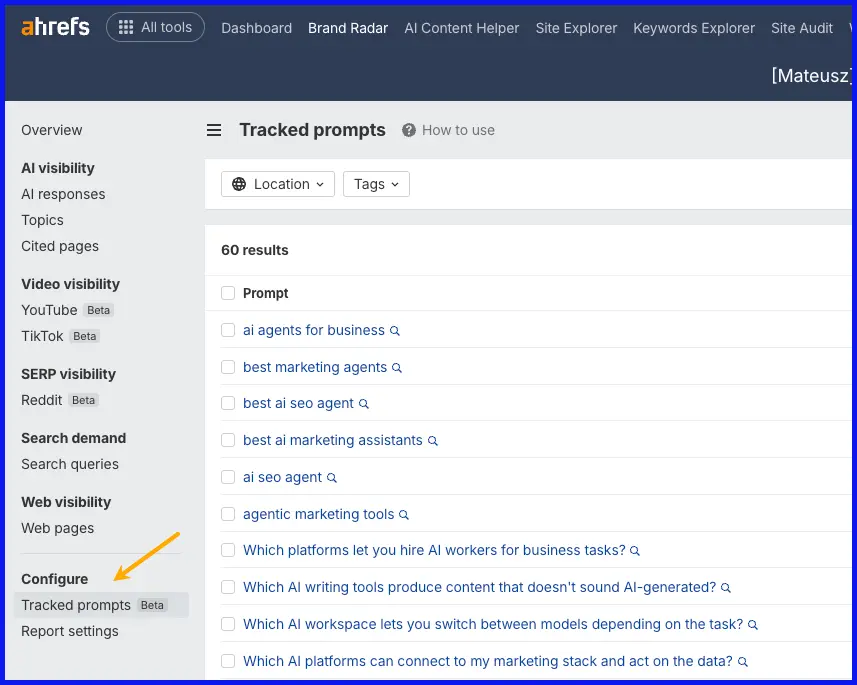Click magnifier icon next to 'agentic marketing tools'
The width and height of the screenshot is (857, 685).
pos(404,515)
